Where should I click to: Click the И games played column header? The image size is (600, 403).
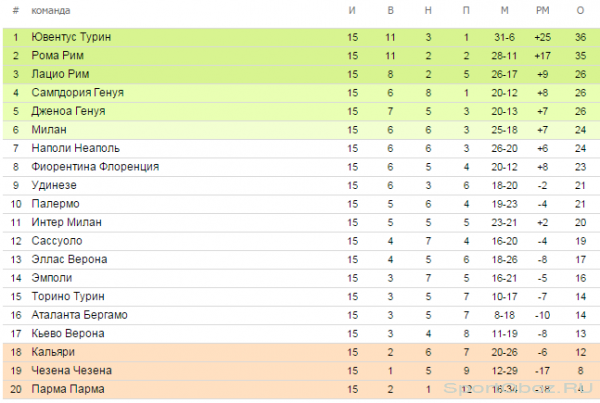(352, 11)
